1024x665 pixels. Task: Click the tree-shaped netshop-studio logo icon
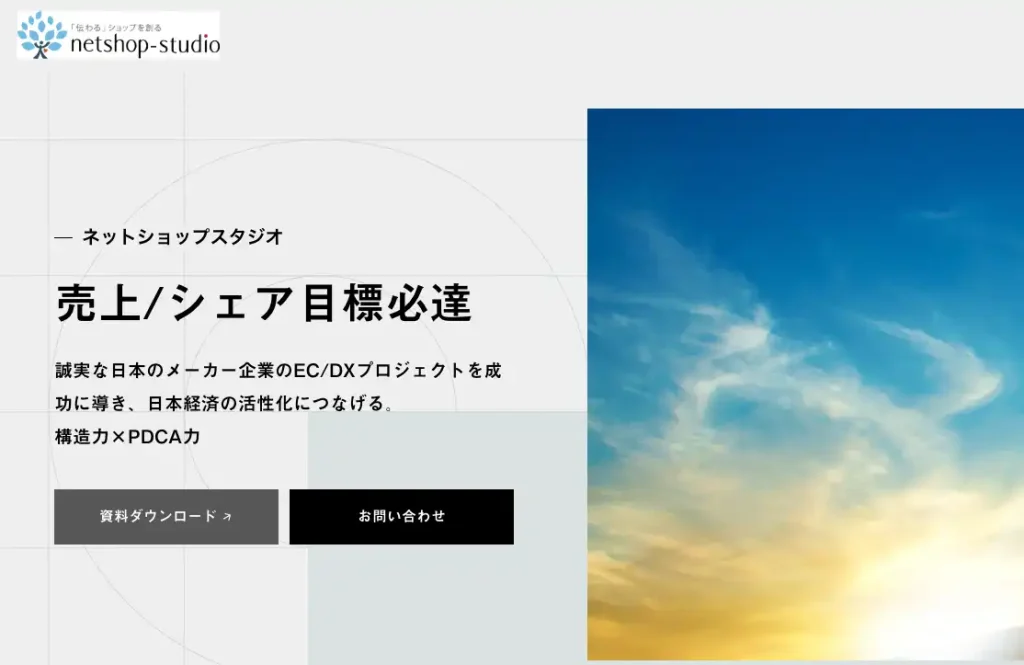40,34
